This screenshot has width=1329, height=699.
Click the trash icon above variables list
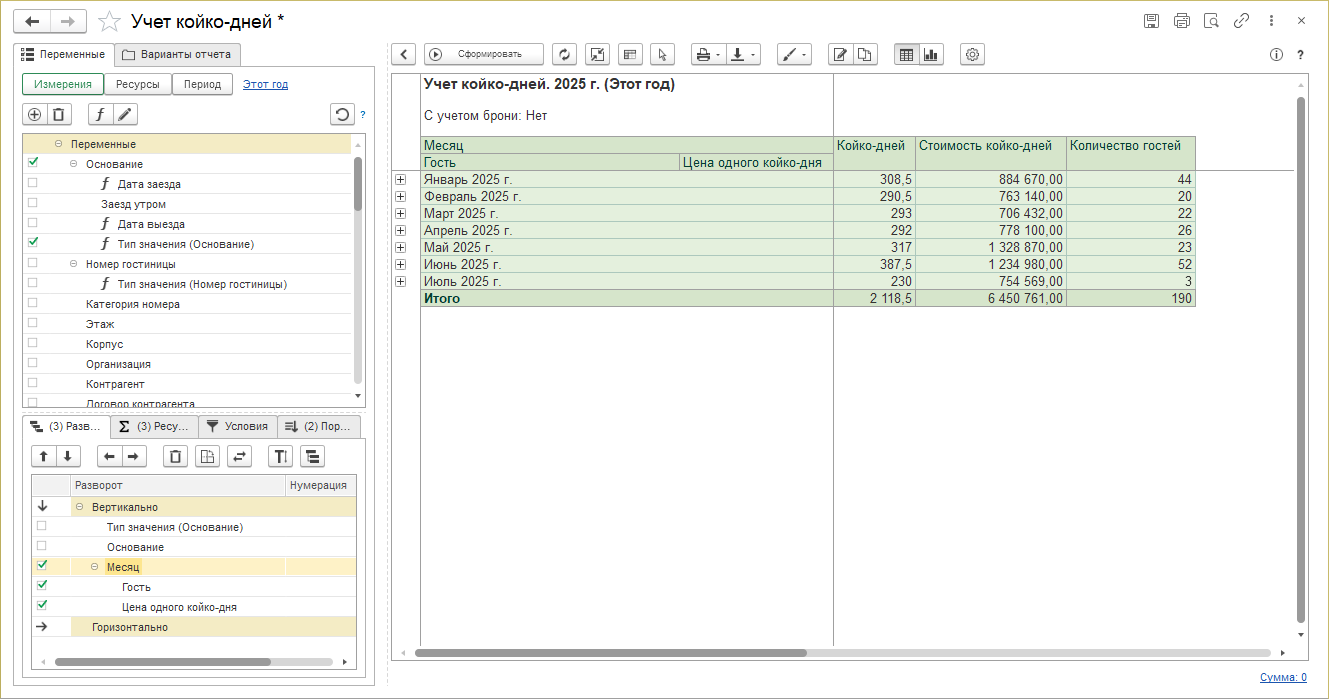coord(59,115)
